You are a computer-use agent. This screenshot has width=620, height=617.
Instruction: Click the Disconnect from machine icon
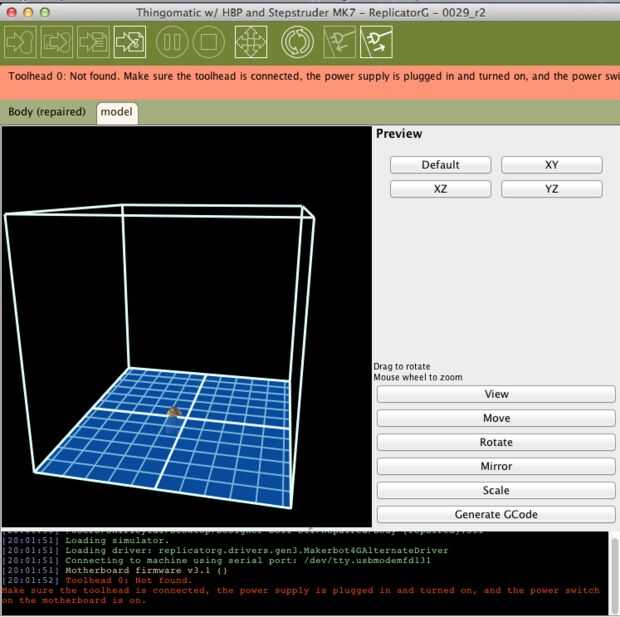tap(376, 42)
